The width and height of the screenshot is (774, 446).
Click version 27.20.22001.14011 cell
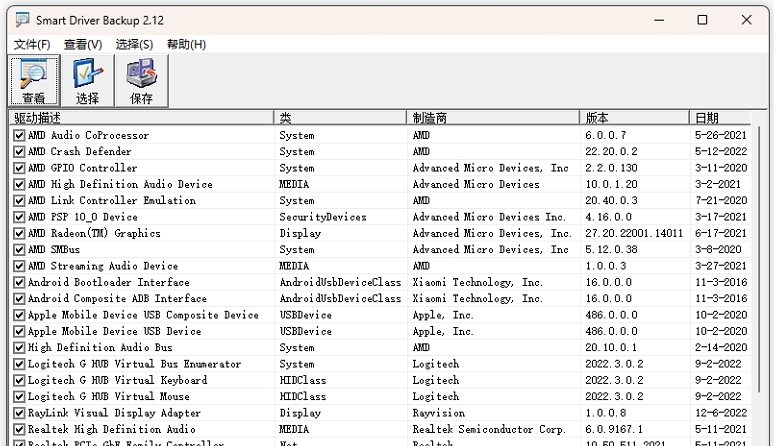click(634, 233)
